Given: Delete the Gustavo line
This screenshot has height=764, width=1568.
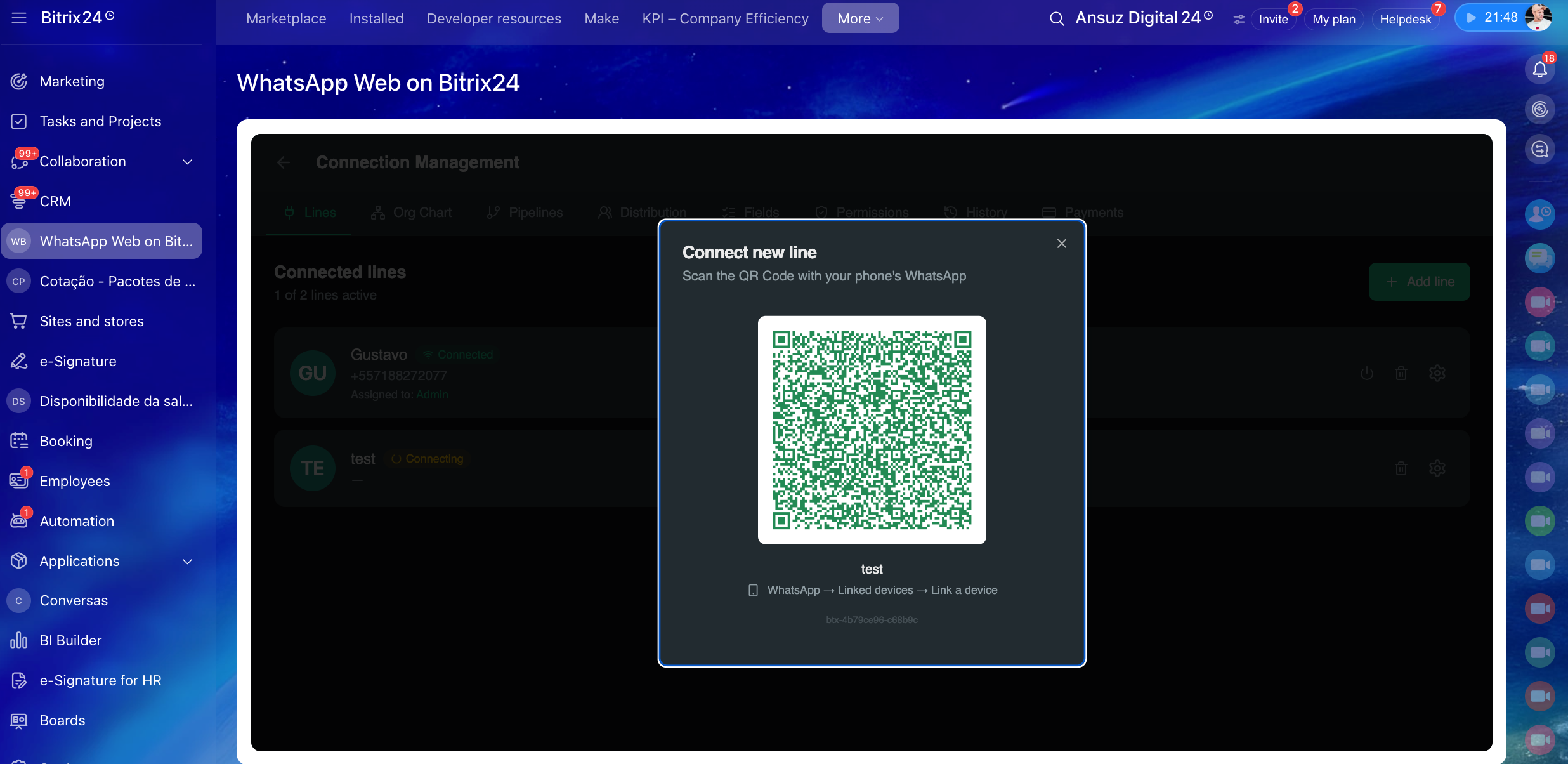Looking at the screenshot, I should click(1401, 373).
